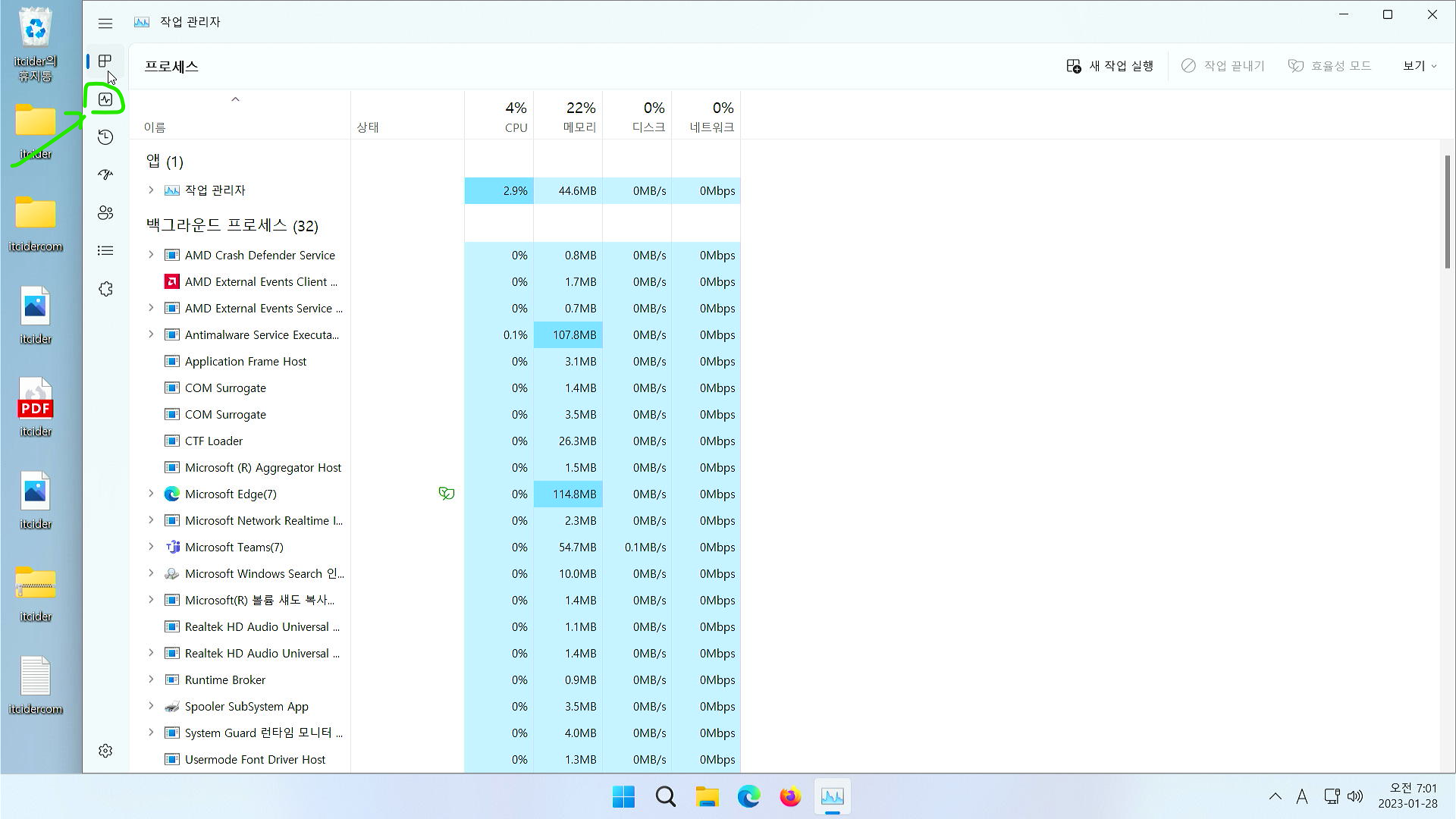This screenshot has width=1456, height=819.
Task: Open the Task Manager hamburger navigation menu
Action: click(x=105, y=24)
